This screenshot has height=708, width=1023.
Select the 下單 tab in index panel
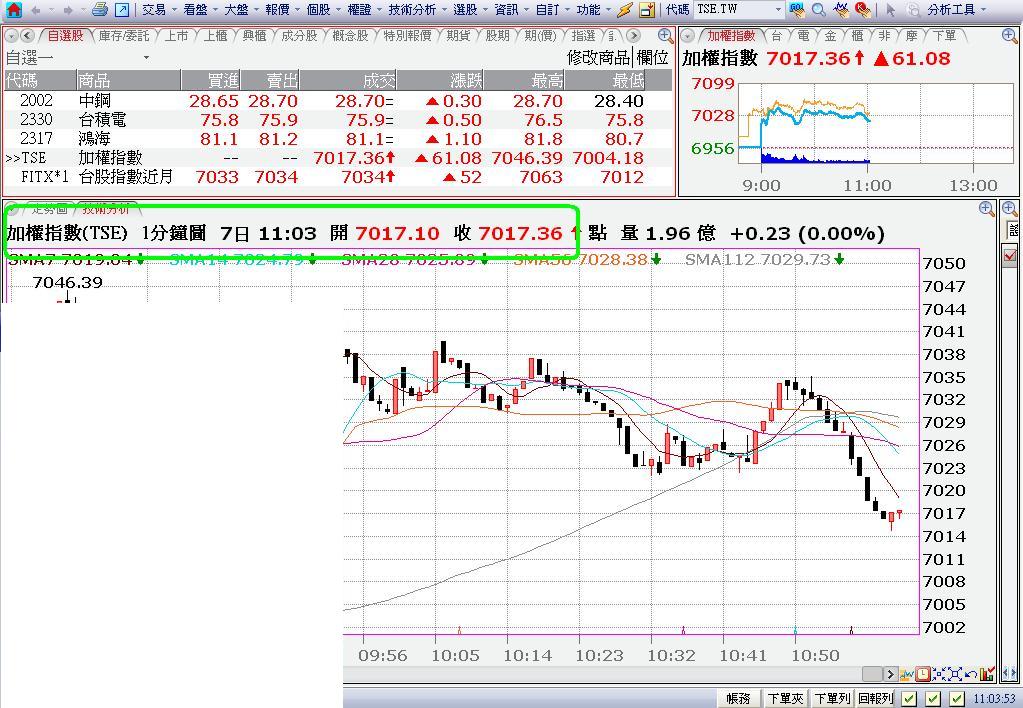[944, 36]
